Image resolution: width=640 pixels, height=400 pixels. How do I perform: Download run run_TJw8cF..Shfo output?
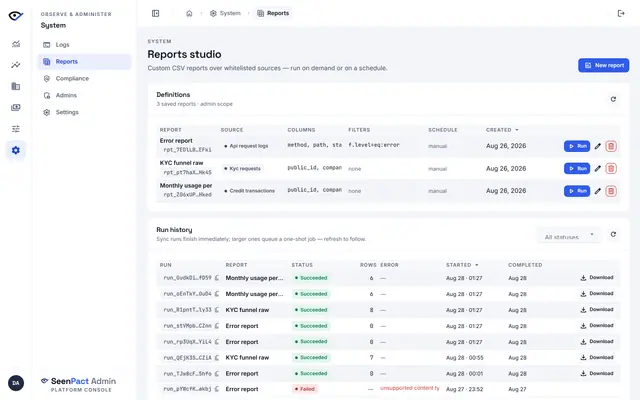(x=597, y=373)
